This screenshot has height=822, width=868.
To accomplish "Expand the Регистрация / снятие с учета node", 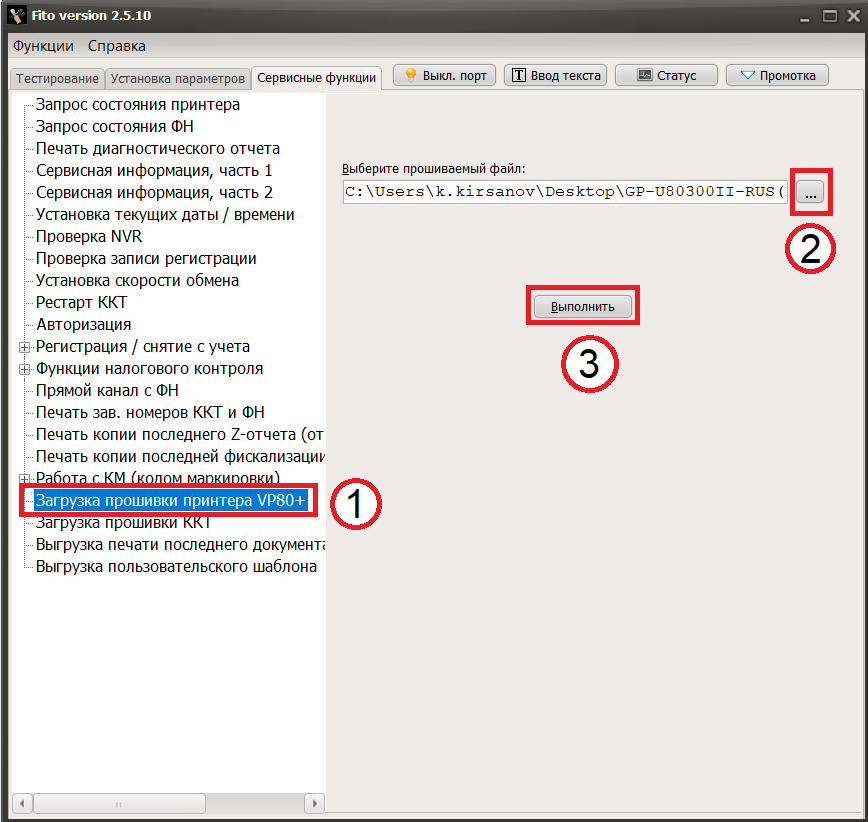I will coord(23,346).
